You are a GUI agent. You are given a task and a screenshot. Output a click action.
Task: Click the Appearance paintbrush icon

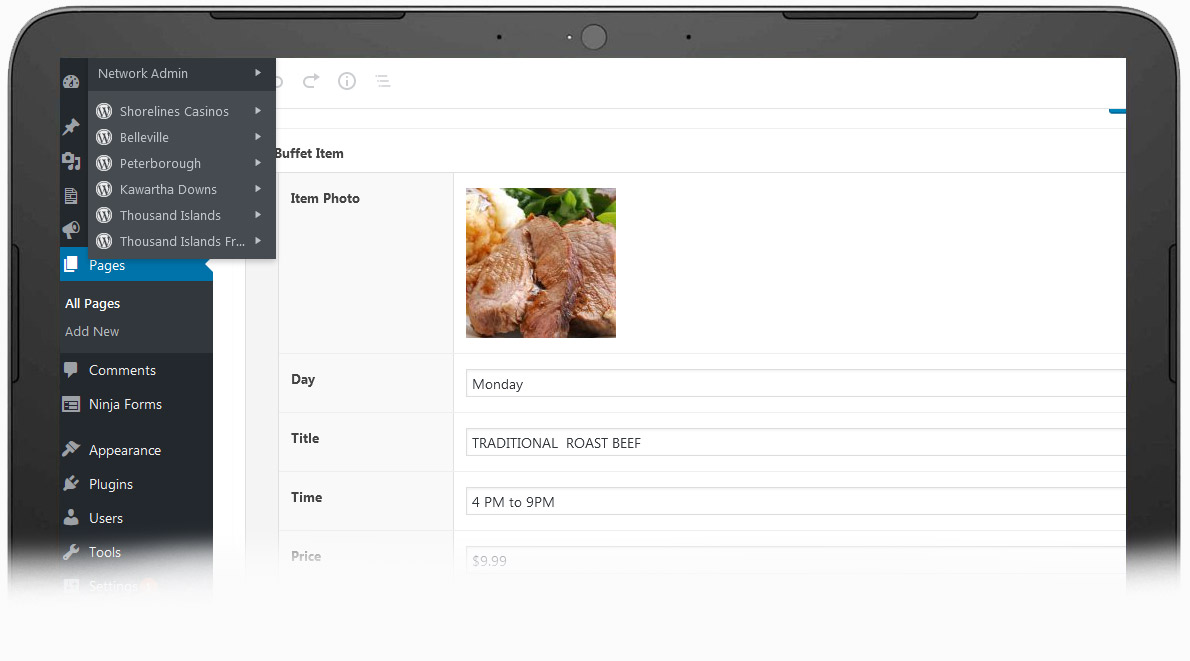pos(71,449)
